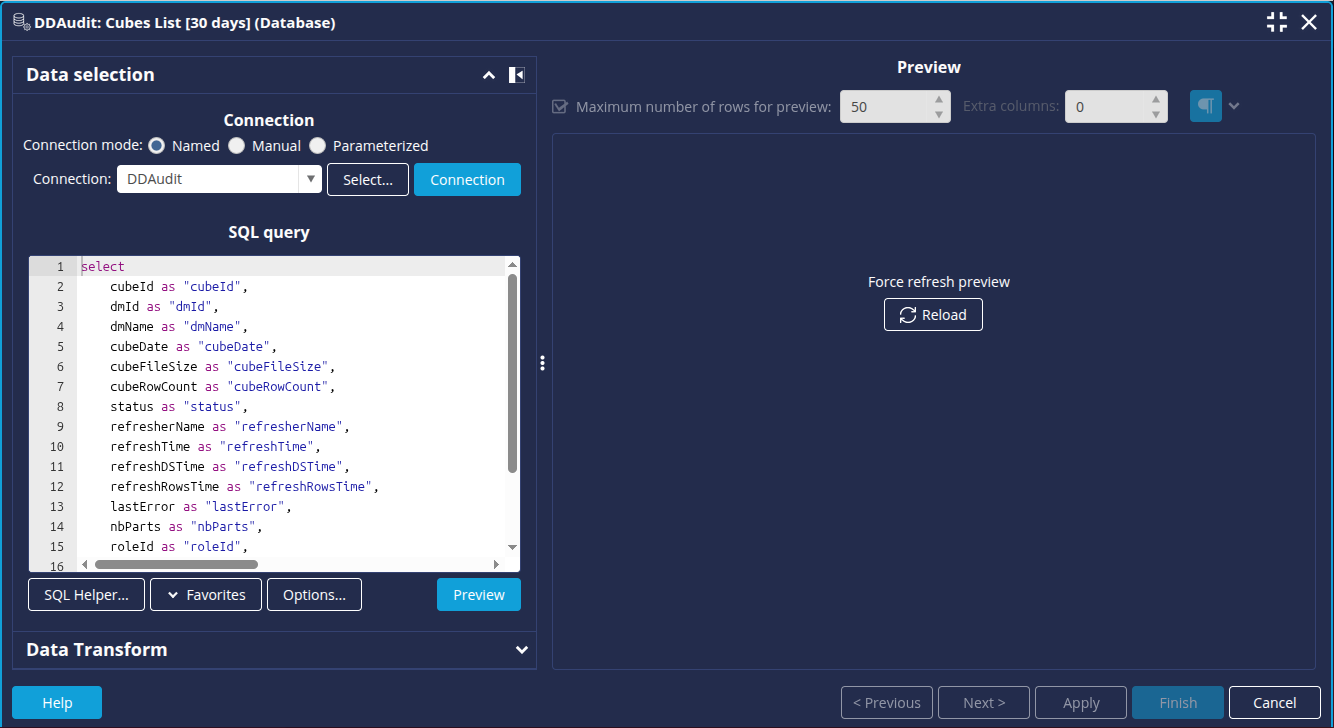Increase preview rows with stepper up arrow
The width and height of the screenshot is (1334, 728).
(x=938, y=99)
